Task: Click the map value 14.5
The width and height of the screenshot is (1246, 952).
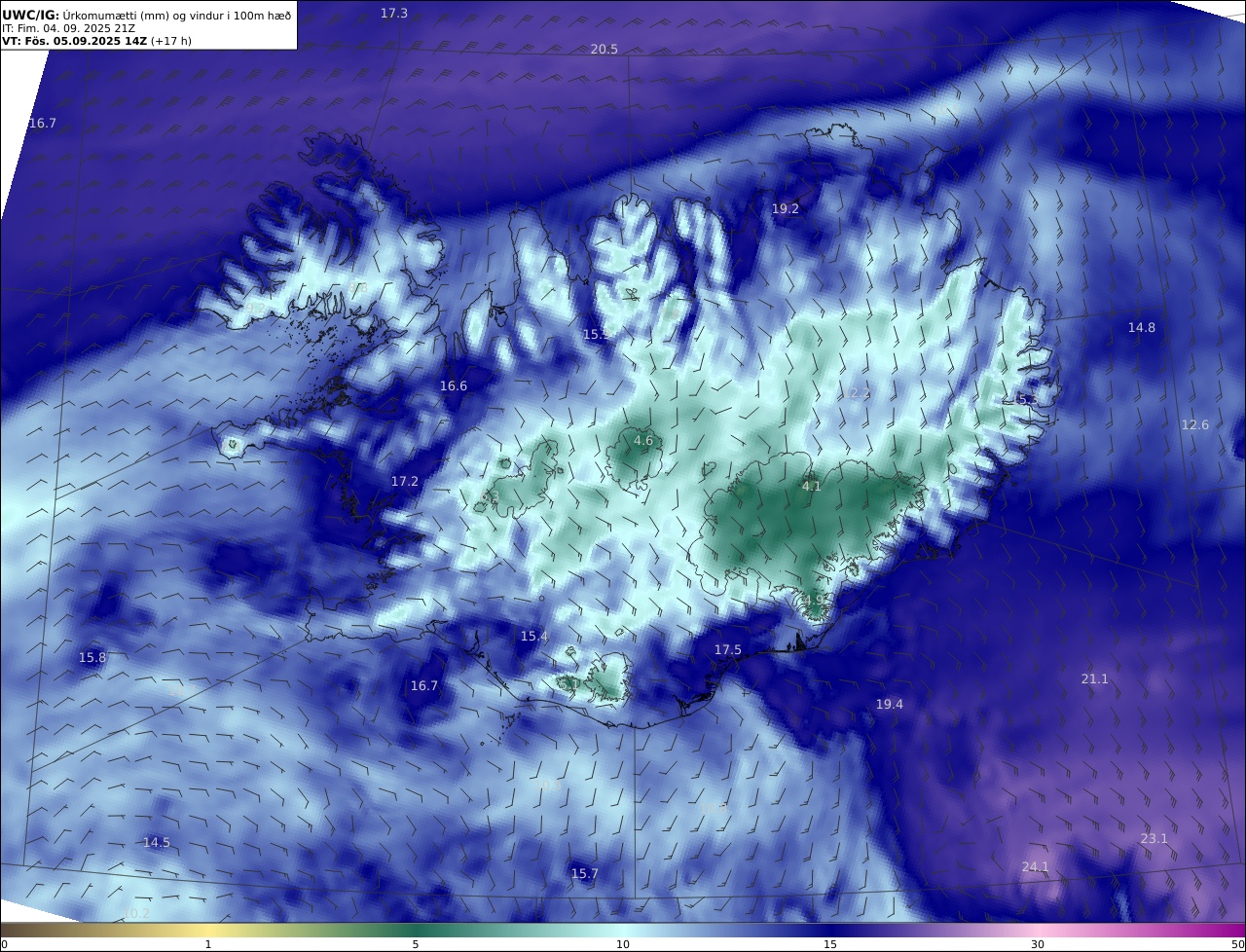Action: click(x=156, y=842)
